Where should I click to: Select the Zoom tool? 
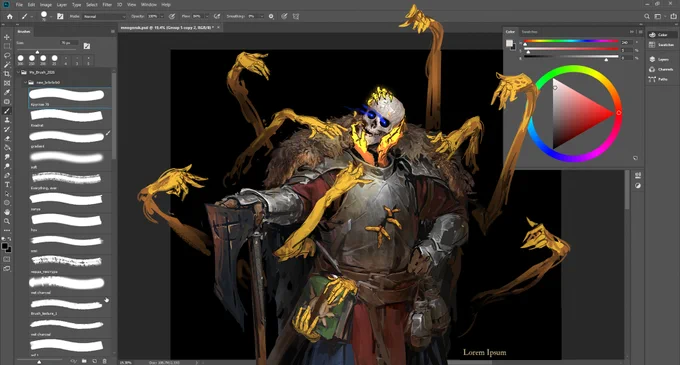coord(7,221)
